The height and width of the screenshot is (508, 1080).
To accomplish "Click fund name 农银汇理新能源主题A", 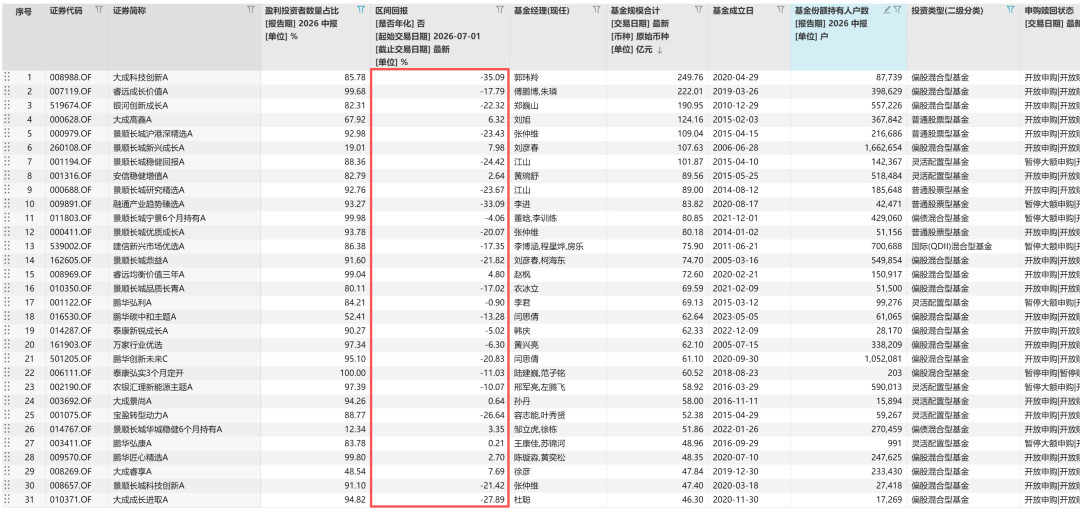I will point(153,387).
